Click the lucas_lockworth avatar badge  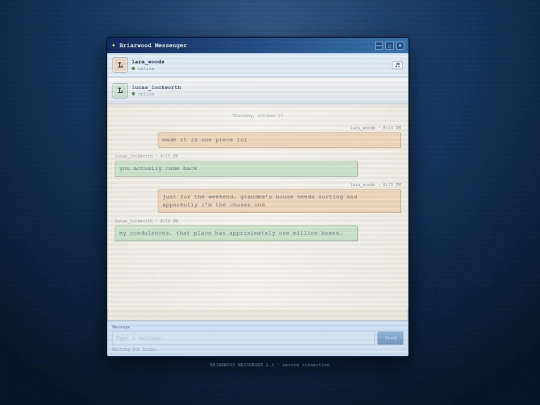pos(120,91)
